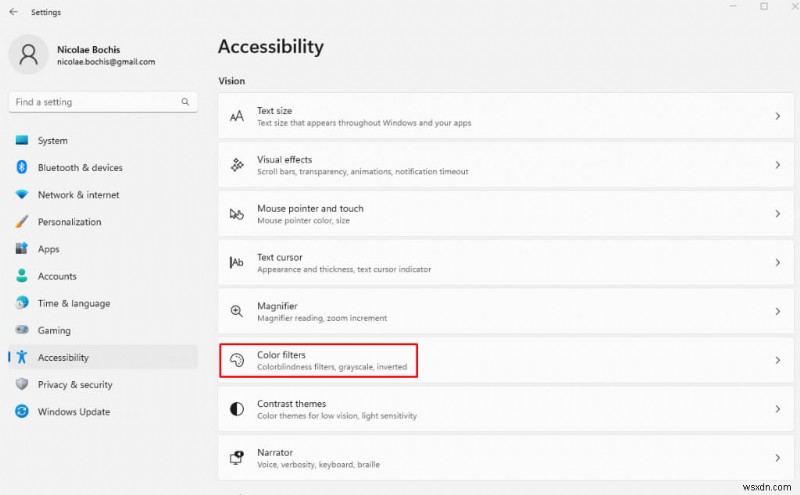The image size is (800, 495).
Task: Expand Mouse pointer and touch chevron
Action: click(778, 214)
